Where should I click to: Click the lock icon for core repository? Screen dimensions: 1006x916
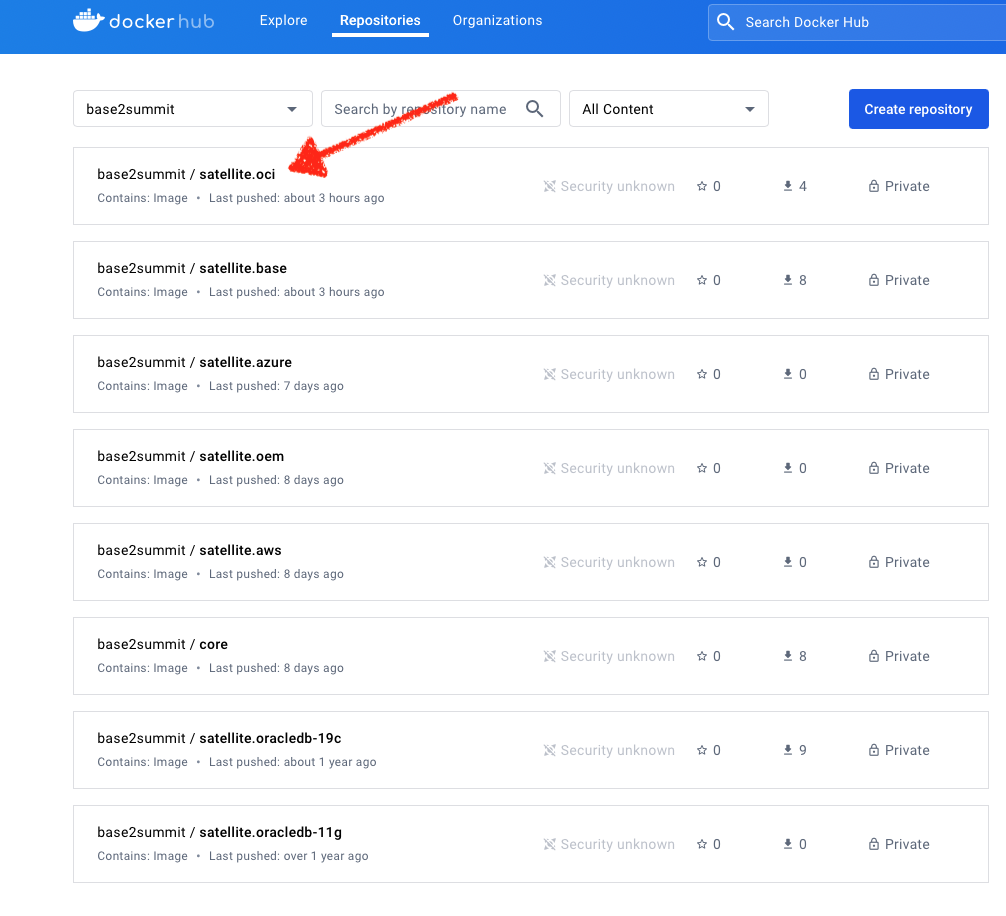pos(873,656)
